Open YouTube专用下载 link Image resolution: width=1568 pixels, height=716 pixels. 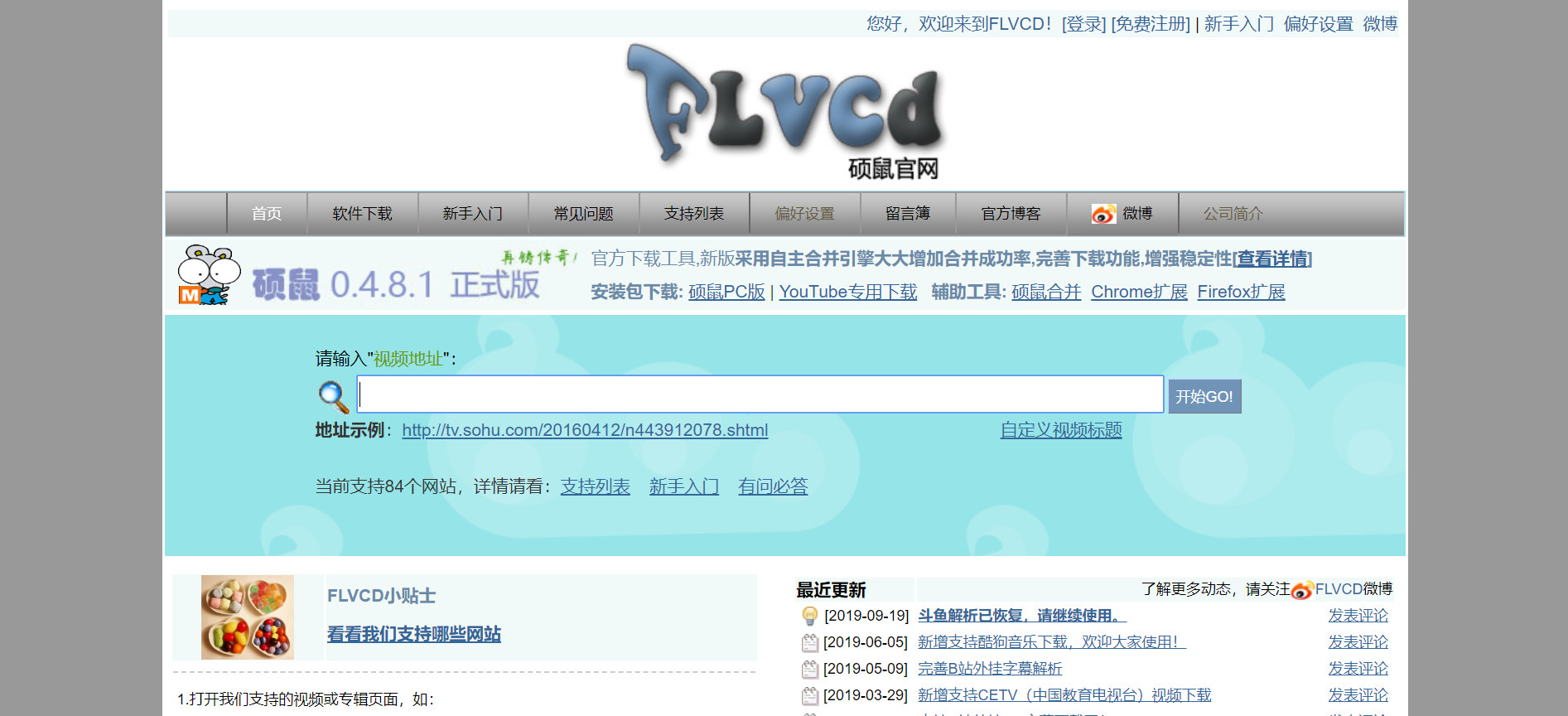848,292
